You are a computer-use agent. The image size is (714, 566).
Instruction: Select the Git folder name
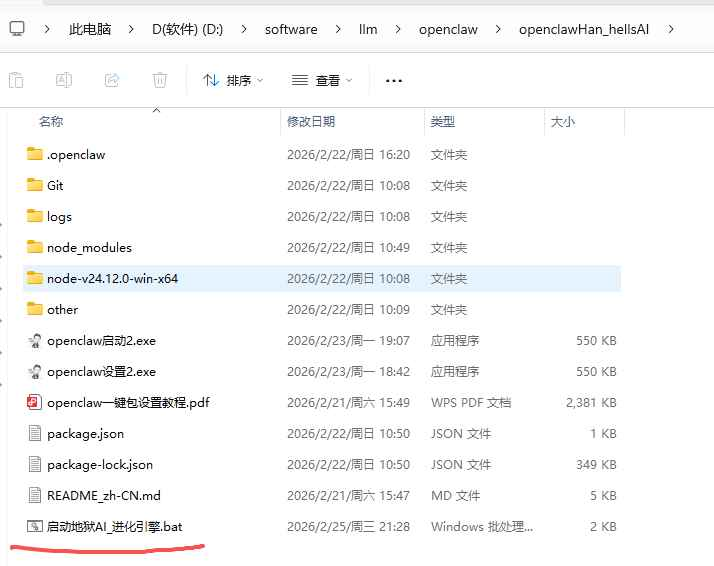[x=55, y=185]
